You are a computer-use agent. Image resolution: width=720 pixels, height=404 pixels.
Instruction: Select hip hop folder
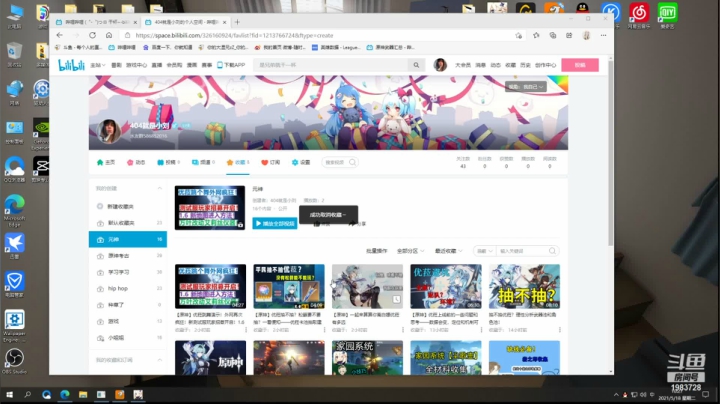pos(128,289)
